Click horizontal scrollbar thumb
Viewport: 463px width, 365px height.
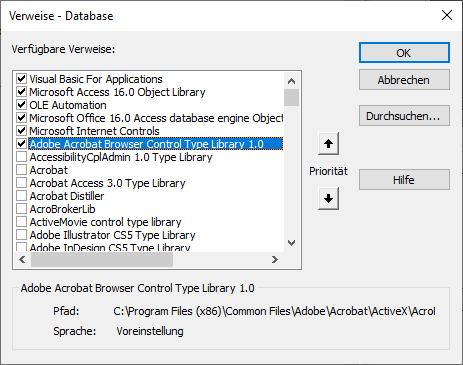[x=102, y=259]
